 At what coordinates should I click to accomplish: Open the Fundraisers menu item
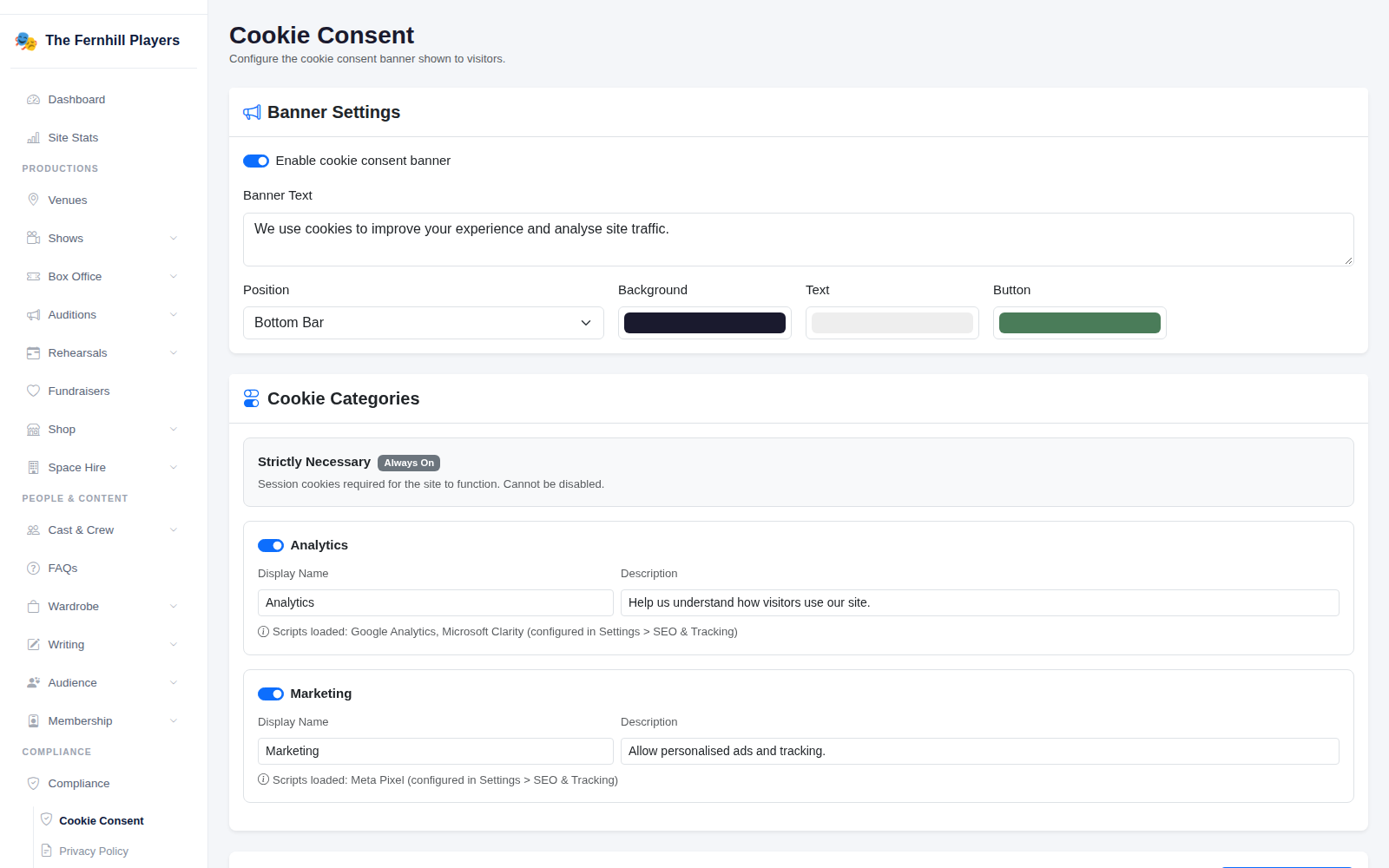click(x=103, y=391)
